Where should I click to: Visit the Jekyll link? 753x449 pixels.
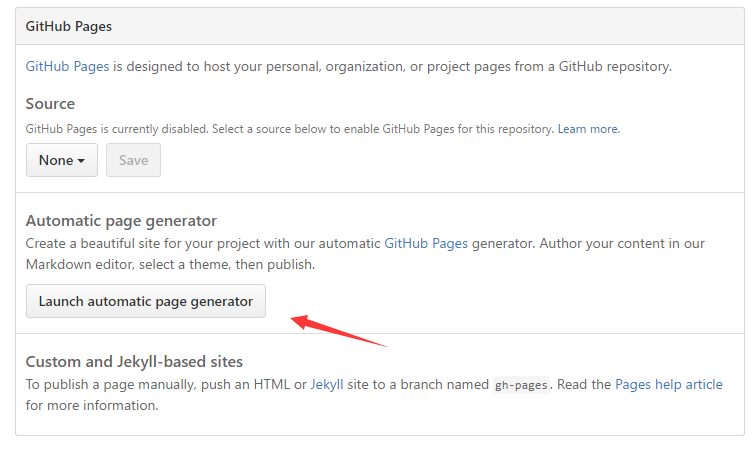327,384
